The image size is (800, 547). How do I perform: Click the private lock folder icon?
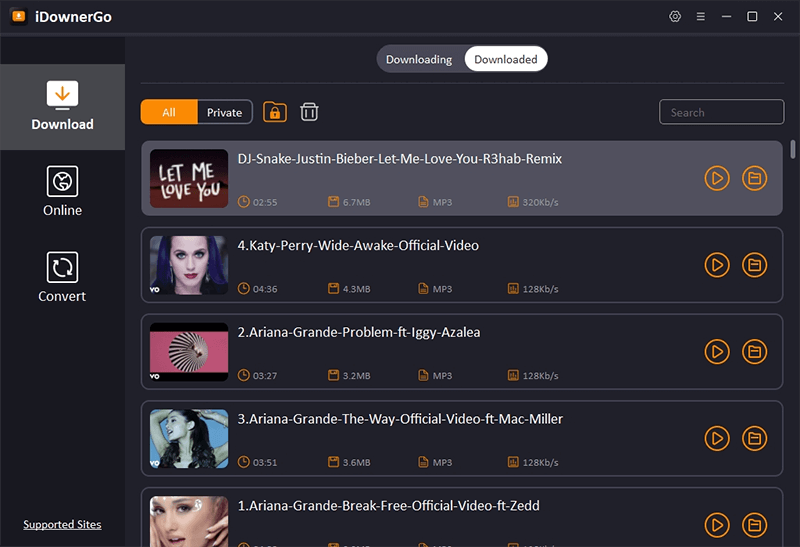pyautogui.click(x=275, y=112)
